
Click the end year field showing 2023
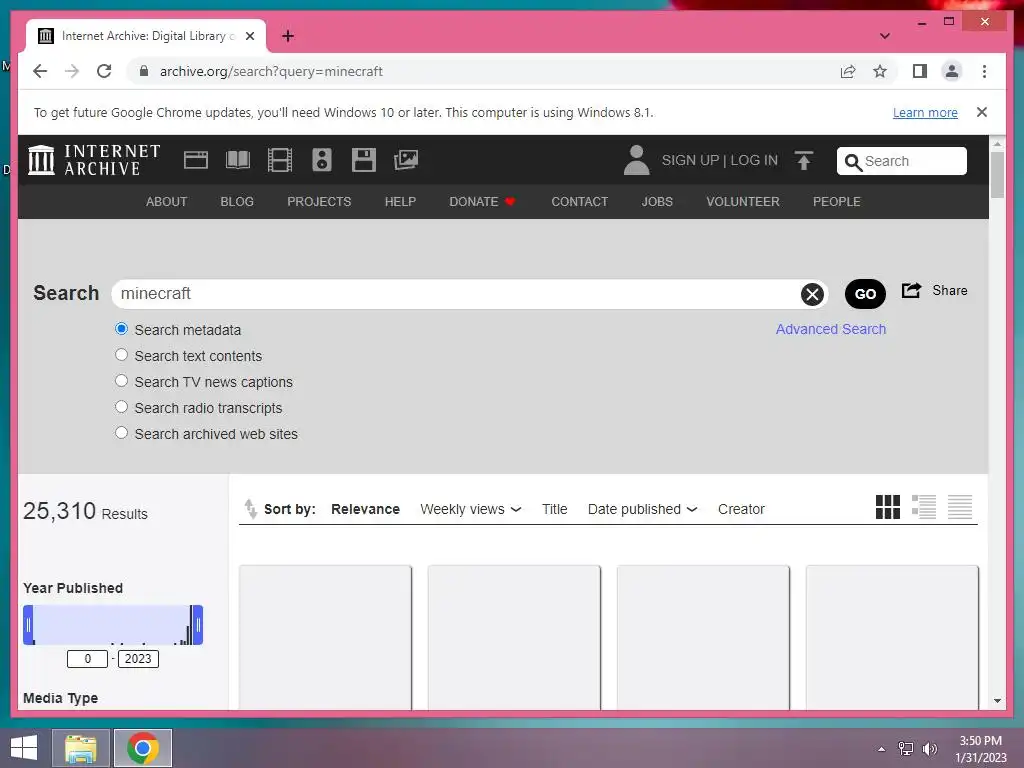click(x=138, y=659)
